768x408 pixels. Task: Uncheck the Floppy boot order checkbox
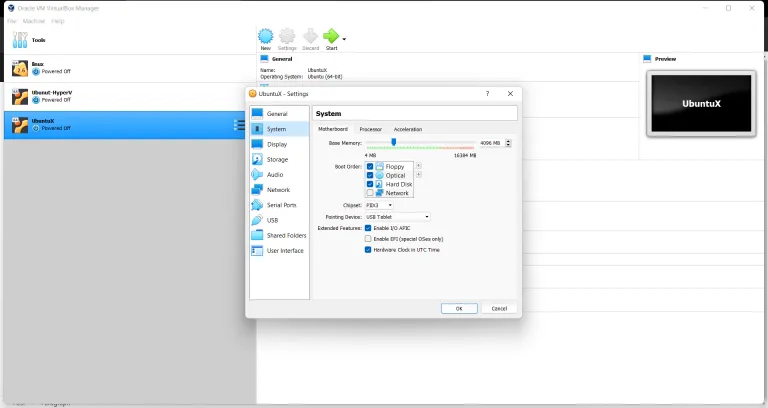point(370,167)
